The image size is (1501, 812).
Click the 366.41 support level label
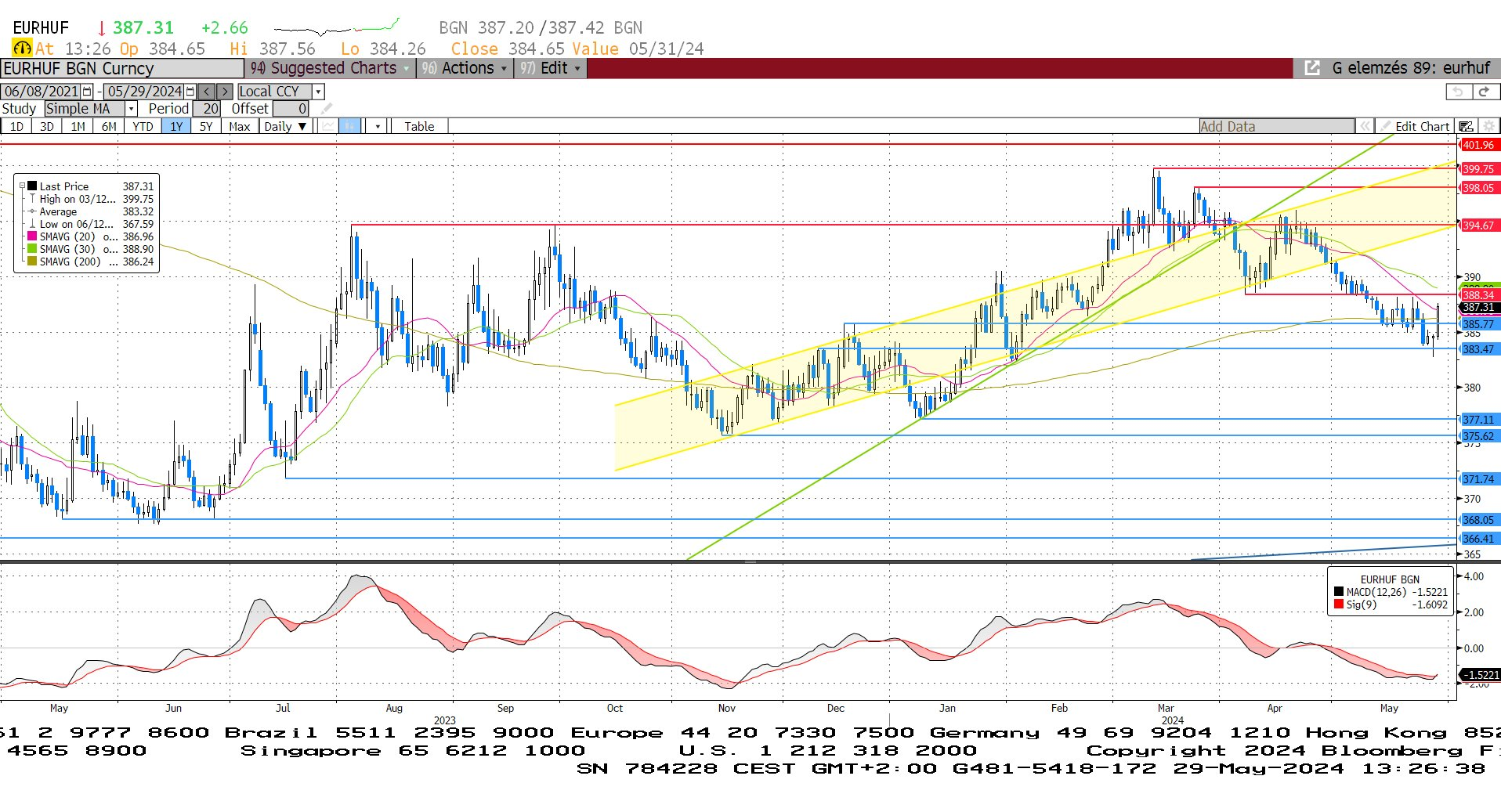(x=1479, y=539)
